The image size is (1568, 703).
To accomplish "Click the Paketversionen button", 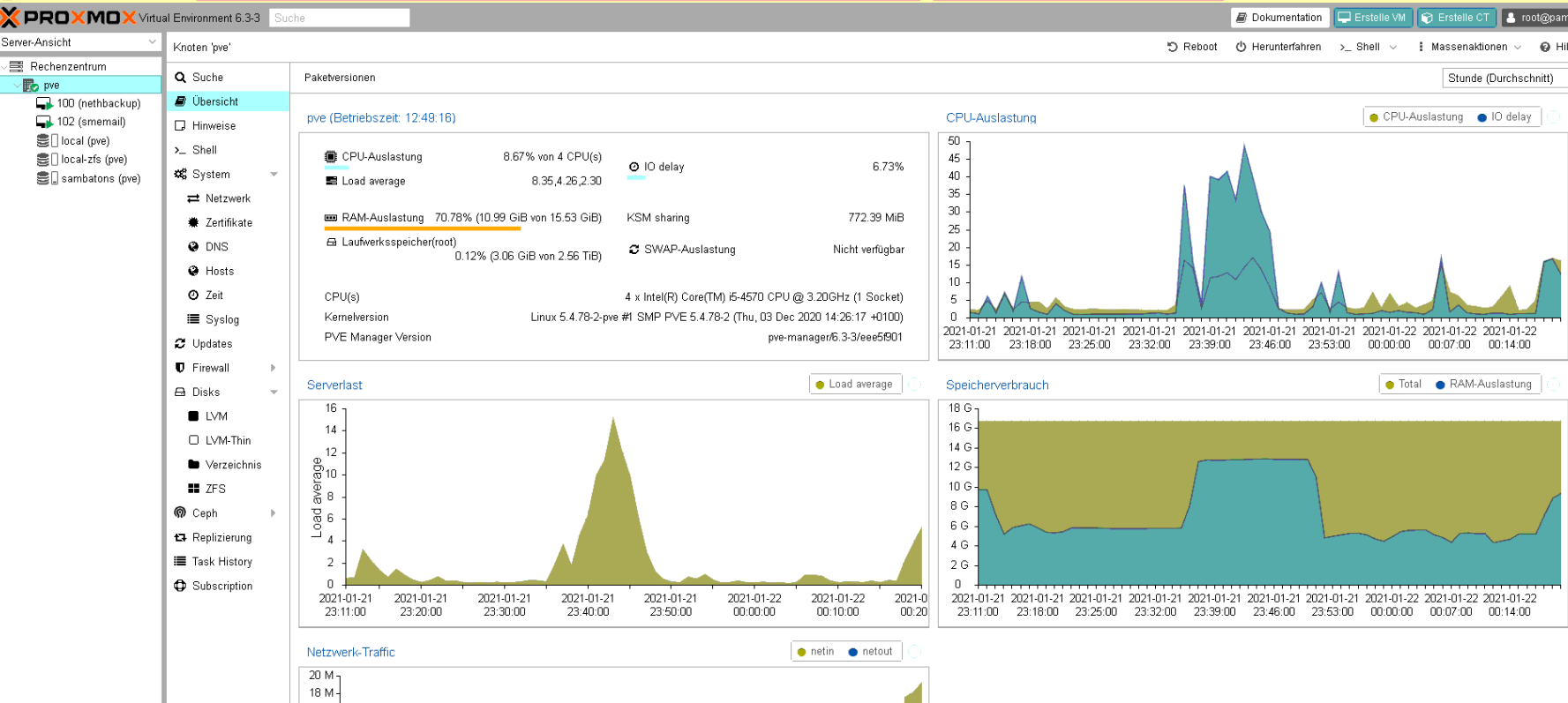I will coord(340,78).
